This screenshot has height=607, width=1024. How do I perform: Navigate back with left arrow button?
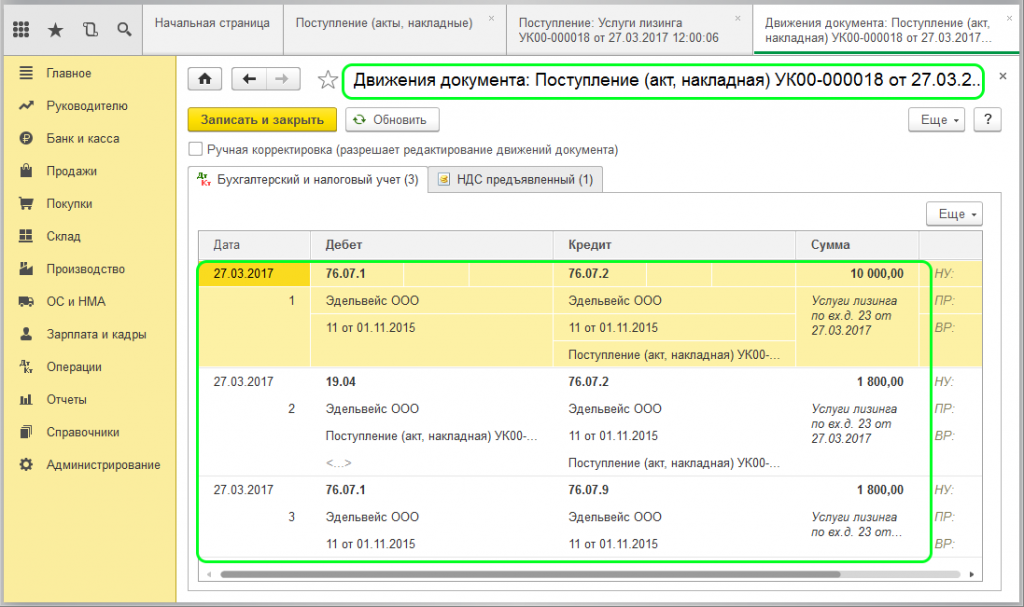[249, 79]
